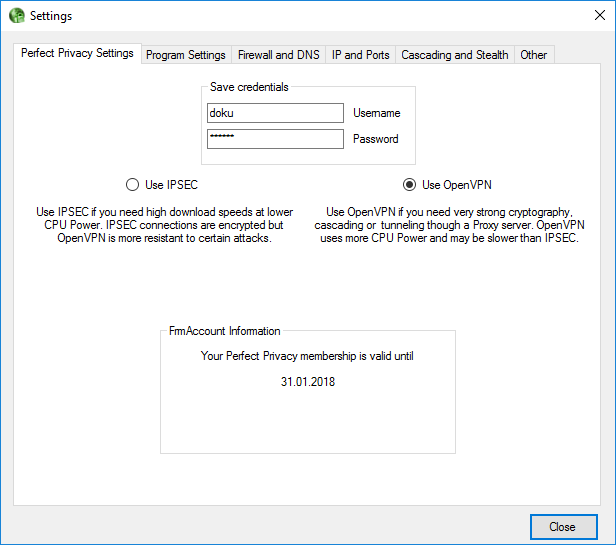Click the FrmAccount Information group title
The image size is (616, 545).
pos(225,331)
